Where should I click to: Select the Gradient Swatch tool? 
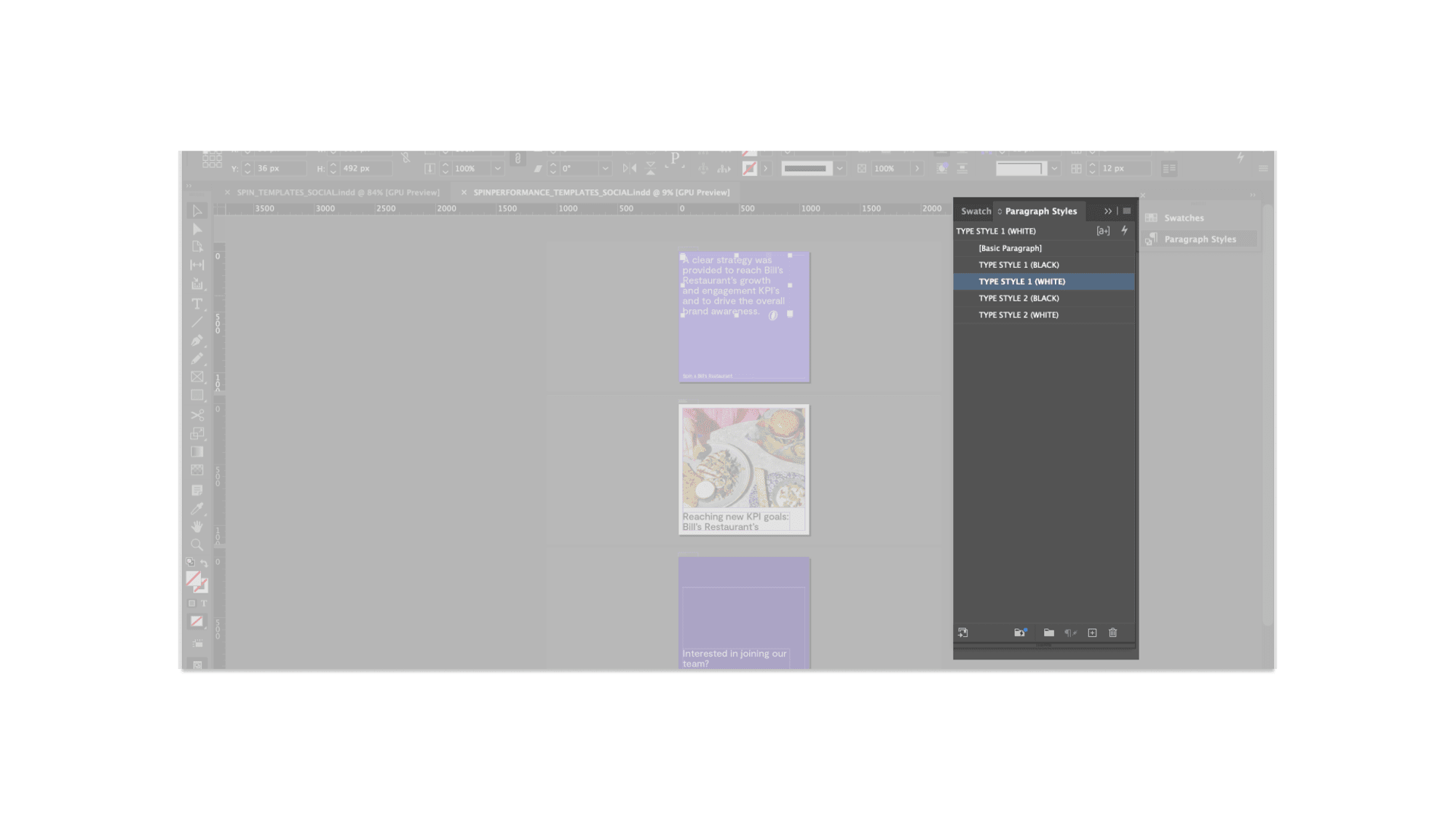pos(197,452)
